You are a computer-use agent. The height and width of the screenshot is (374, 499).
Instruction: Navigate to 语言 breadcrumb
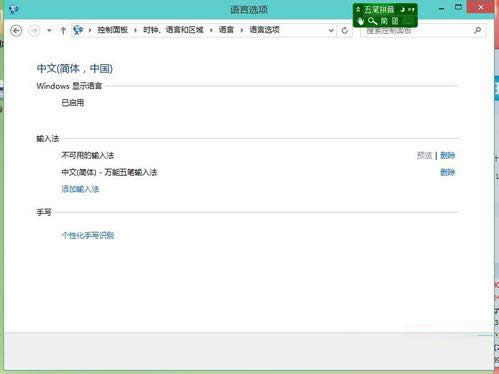(x=226, y=30)
